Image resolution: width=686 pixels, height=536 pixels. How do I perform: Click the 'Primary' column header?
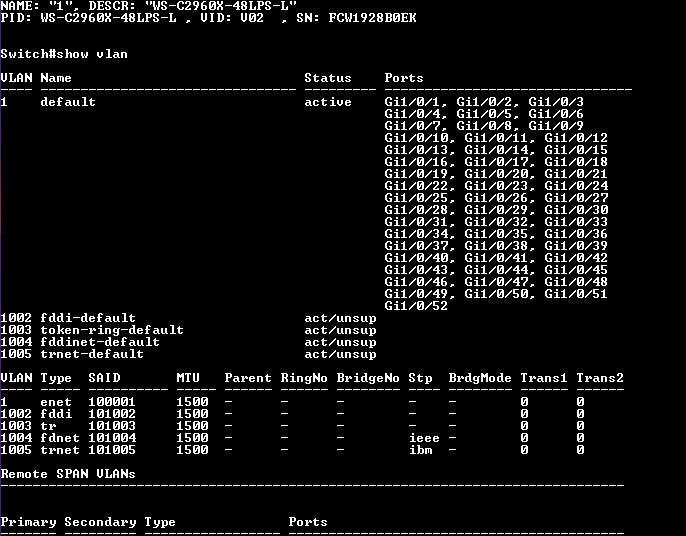tap(28, 522)
